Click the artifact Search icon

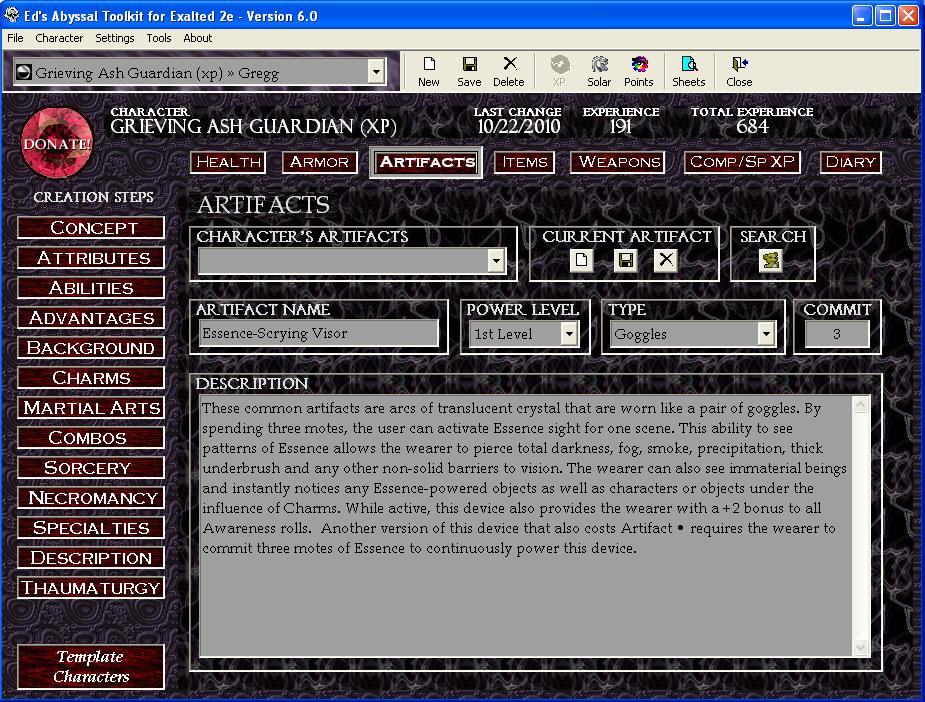tap(770, 260)
